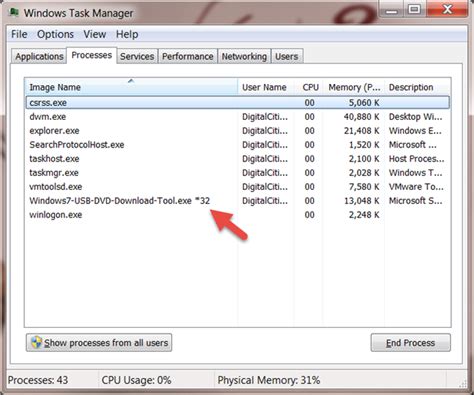
Task: Select Windows7-USB-DVD-Download-Tool.exe *32 process
Action: 238,201
